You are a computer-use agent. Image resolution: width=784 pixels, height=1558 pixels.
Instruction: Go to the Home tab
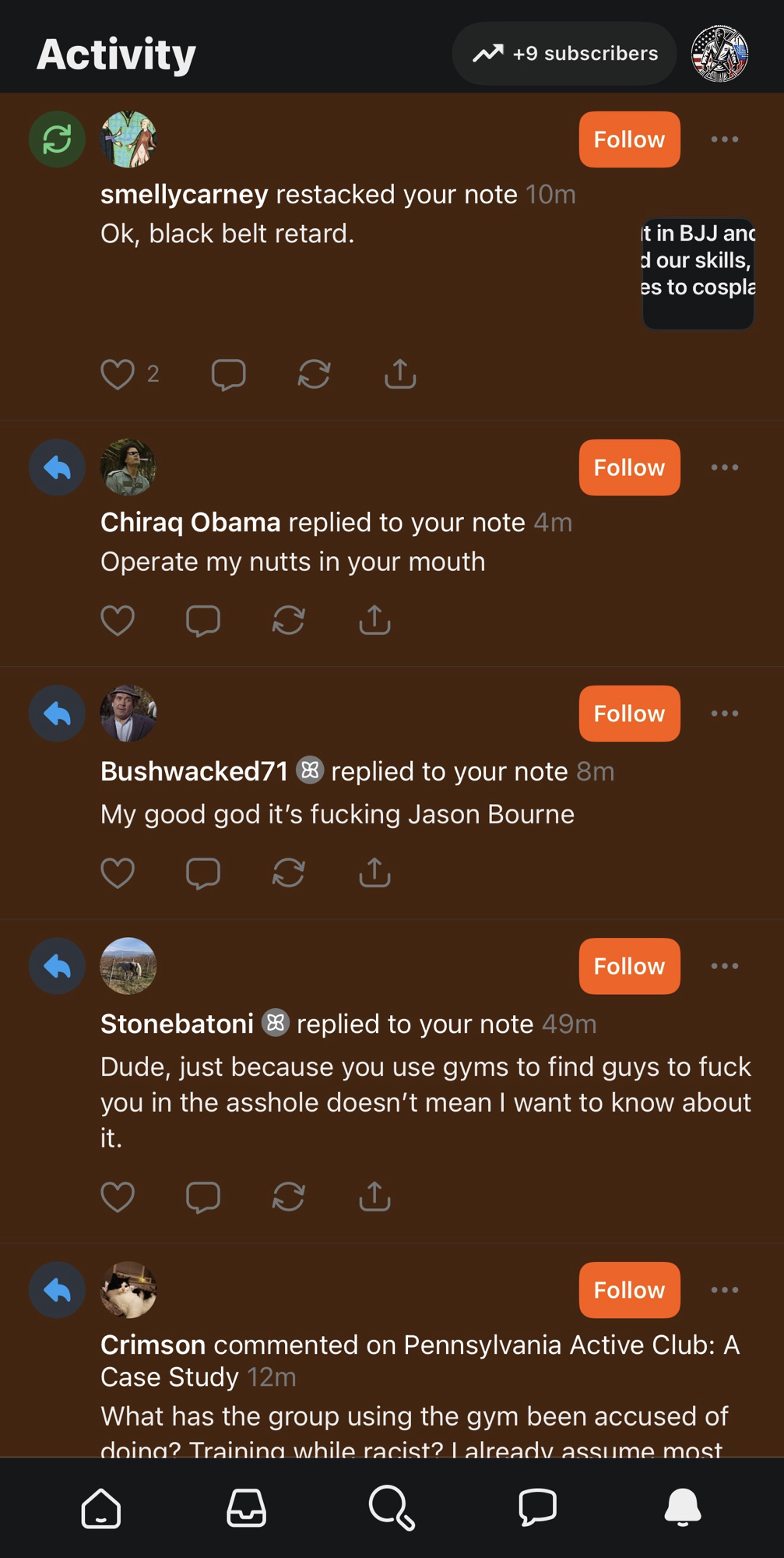tap(101, 1508)
